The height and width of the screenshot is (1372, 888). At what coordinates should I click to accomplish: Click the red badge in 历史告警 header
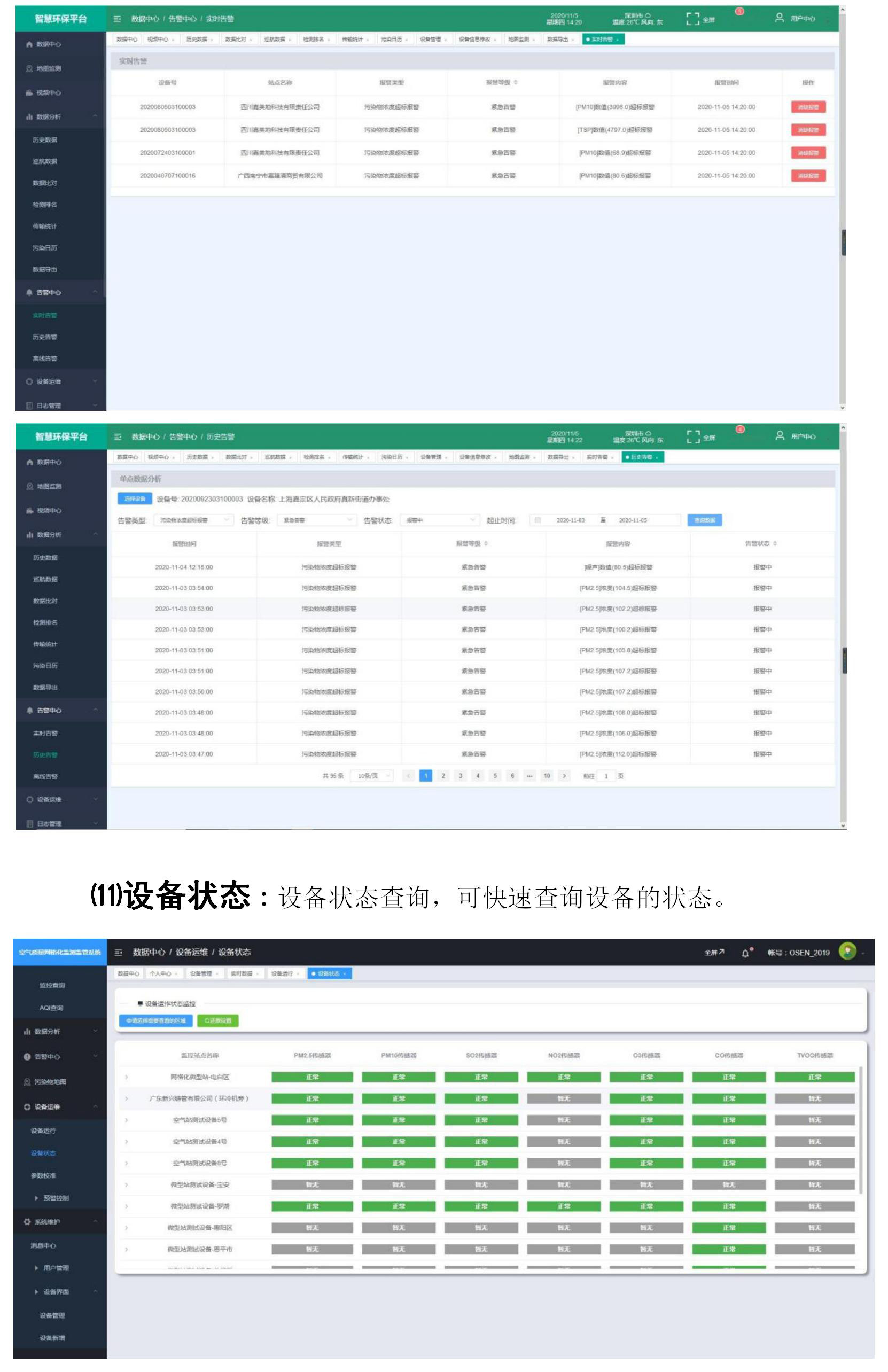[740, 429]
